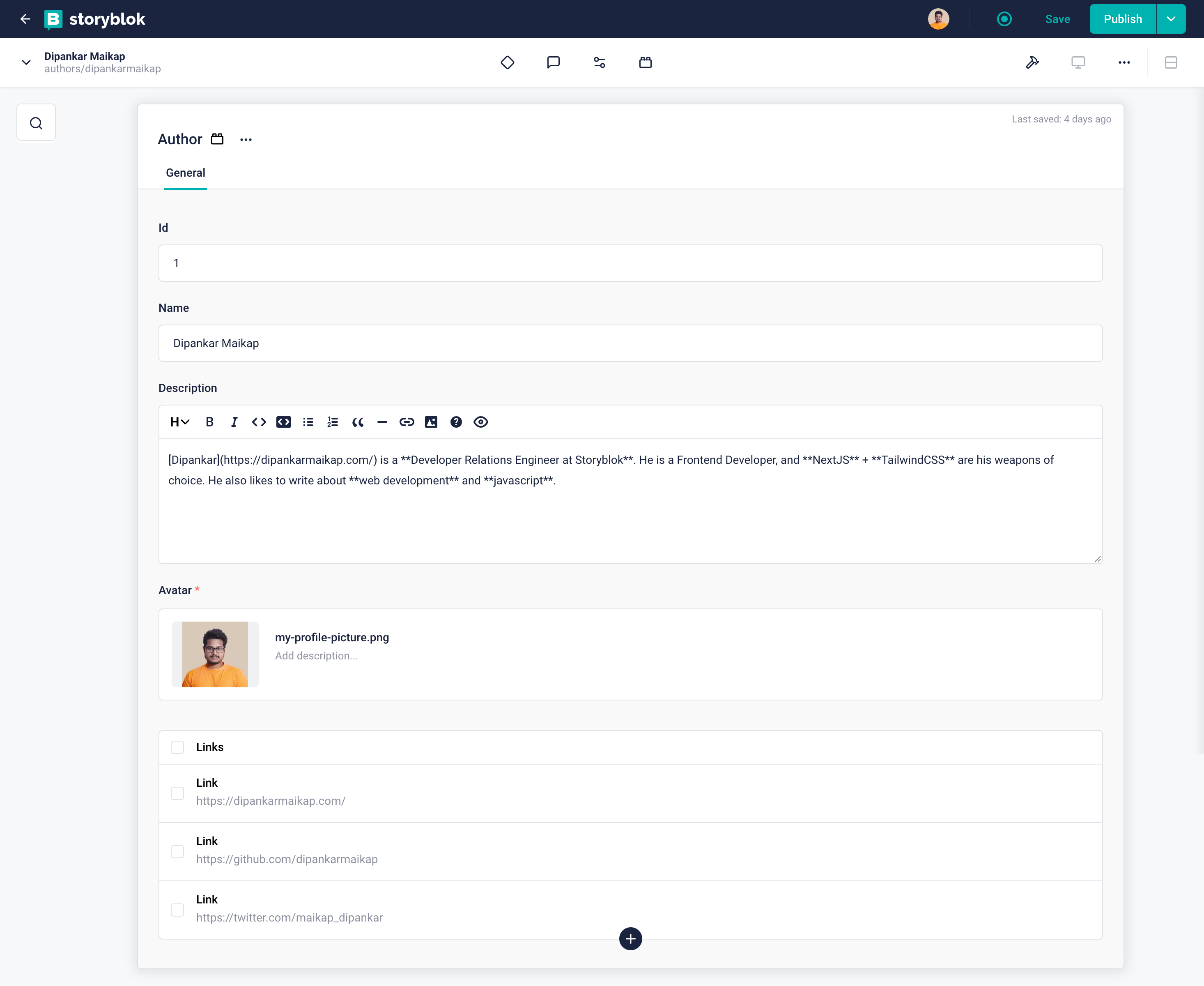Open the calendar icon in top toolbar
The width and height of the screenshot is (1204, 986).
point(646,62)
